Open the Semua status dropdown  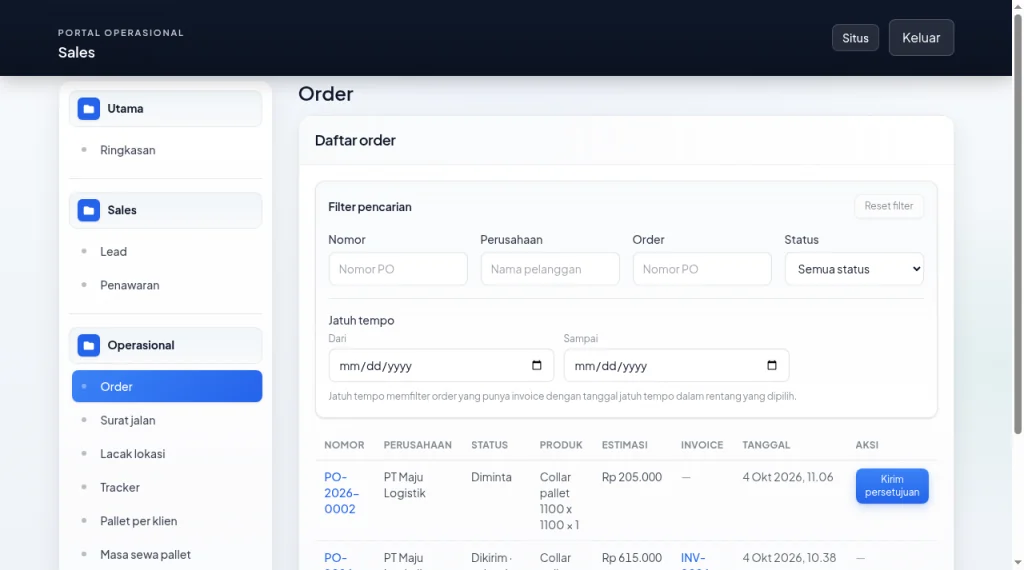tap(854, 269)
